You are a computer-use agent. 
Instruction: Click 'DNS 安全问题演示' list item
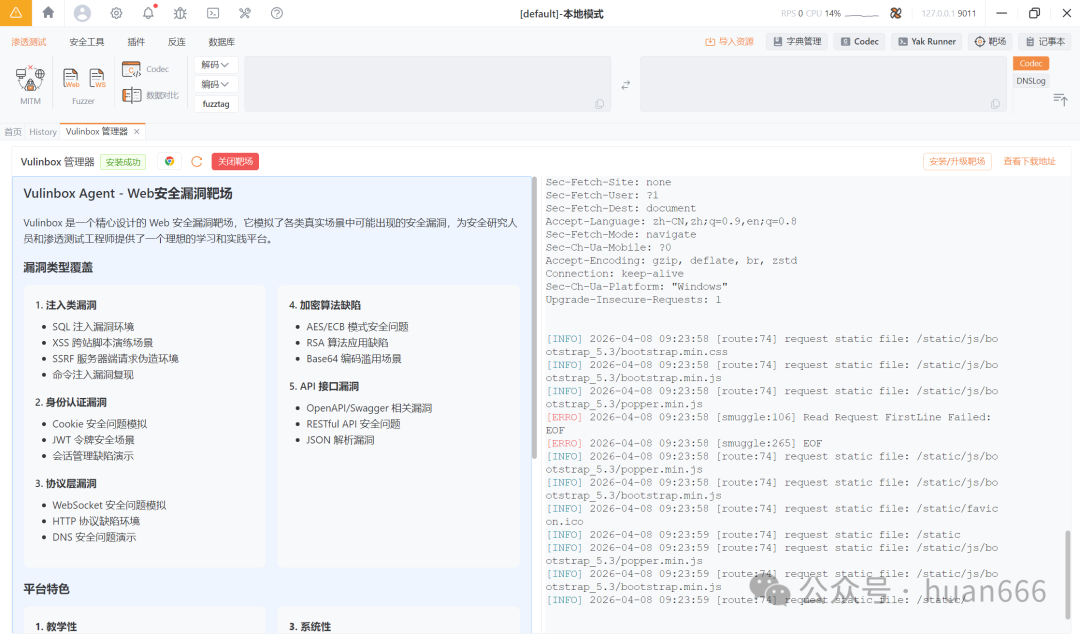coord(94,537)
